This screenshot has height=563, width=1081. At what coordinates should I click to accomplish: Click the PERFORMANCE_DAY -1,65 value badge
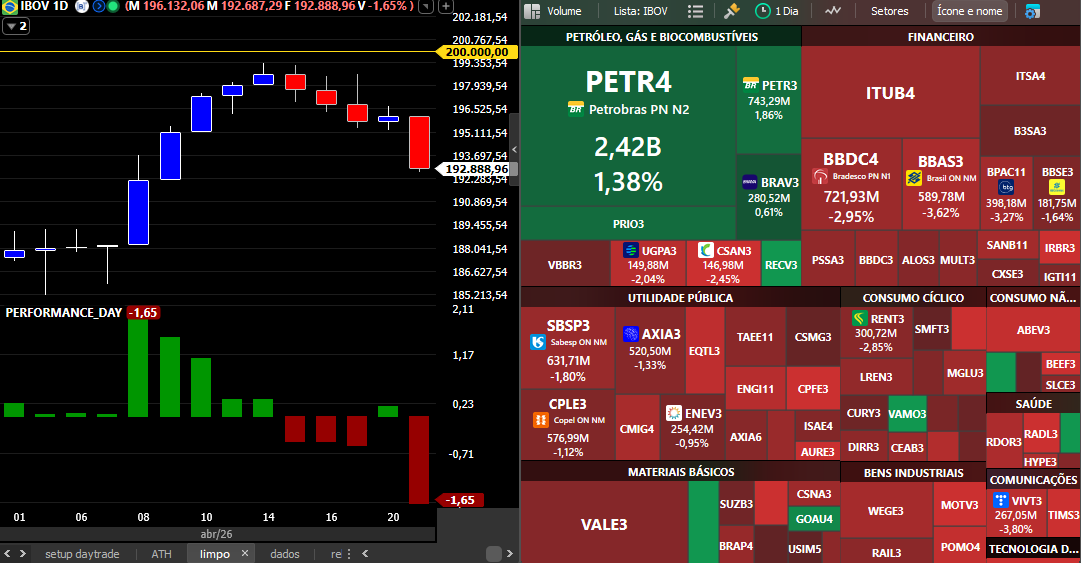pyautogui.click(x=143, y=313)
